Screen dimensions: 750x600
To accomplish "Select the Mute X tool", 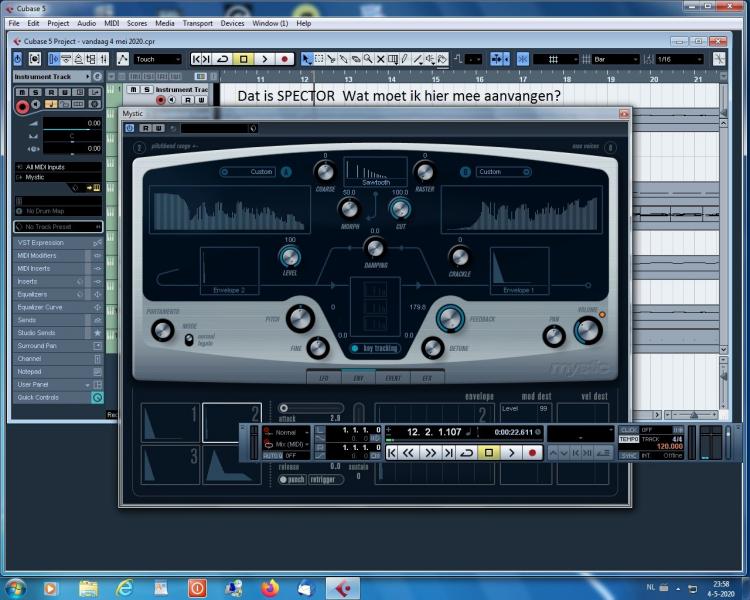I will (380, 59).
